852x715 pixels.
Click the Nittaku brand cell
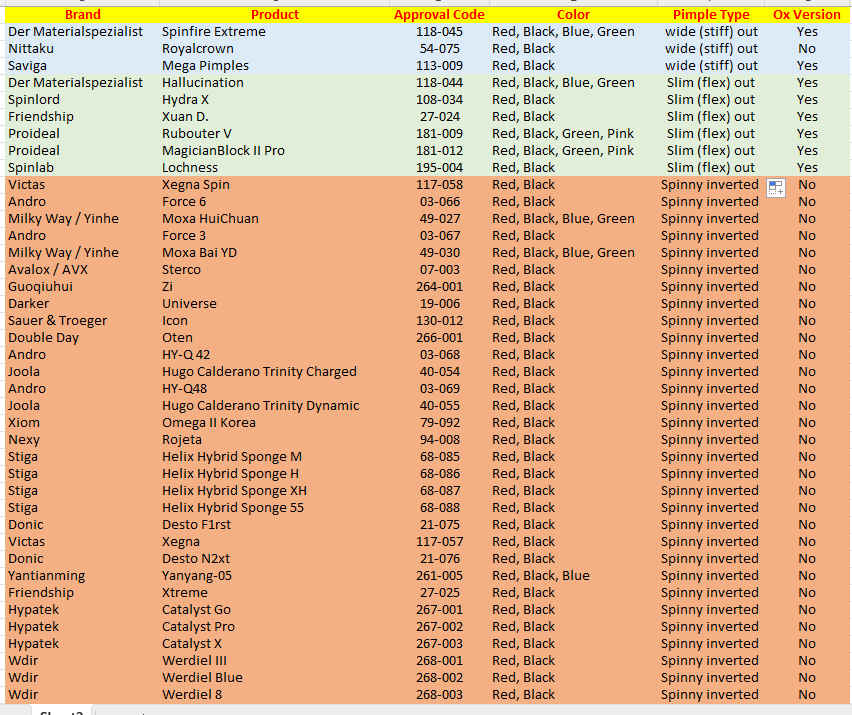82,48
